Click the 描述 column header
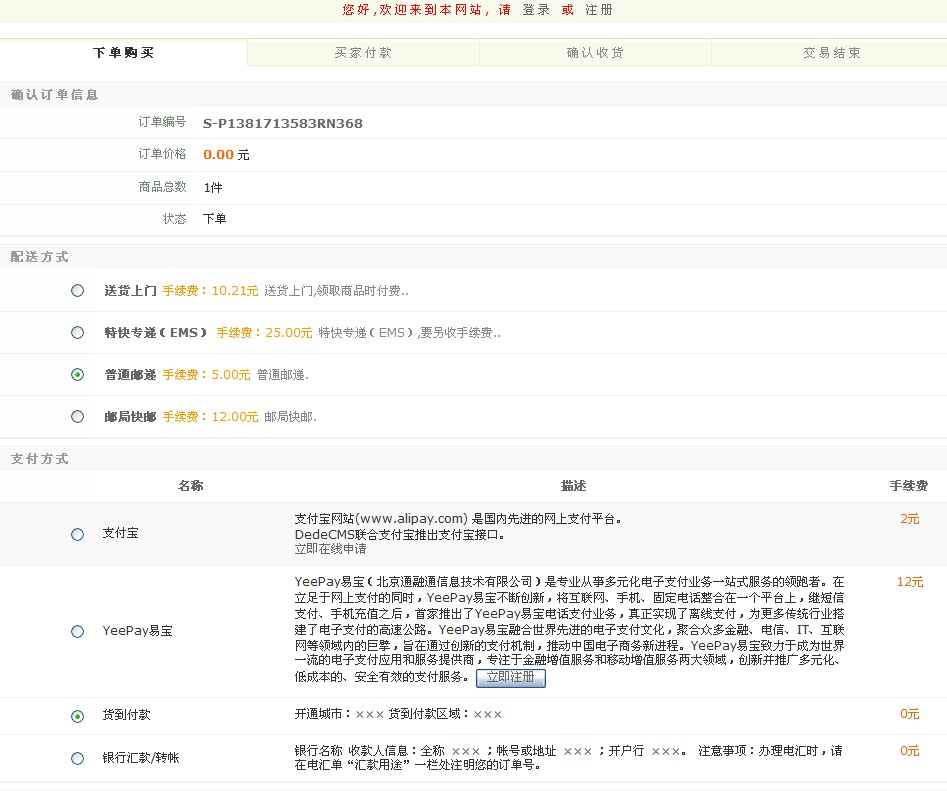Viewport: 947px width, 791px height. click(x=573, y=486)
